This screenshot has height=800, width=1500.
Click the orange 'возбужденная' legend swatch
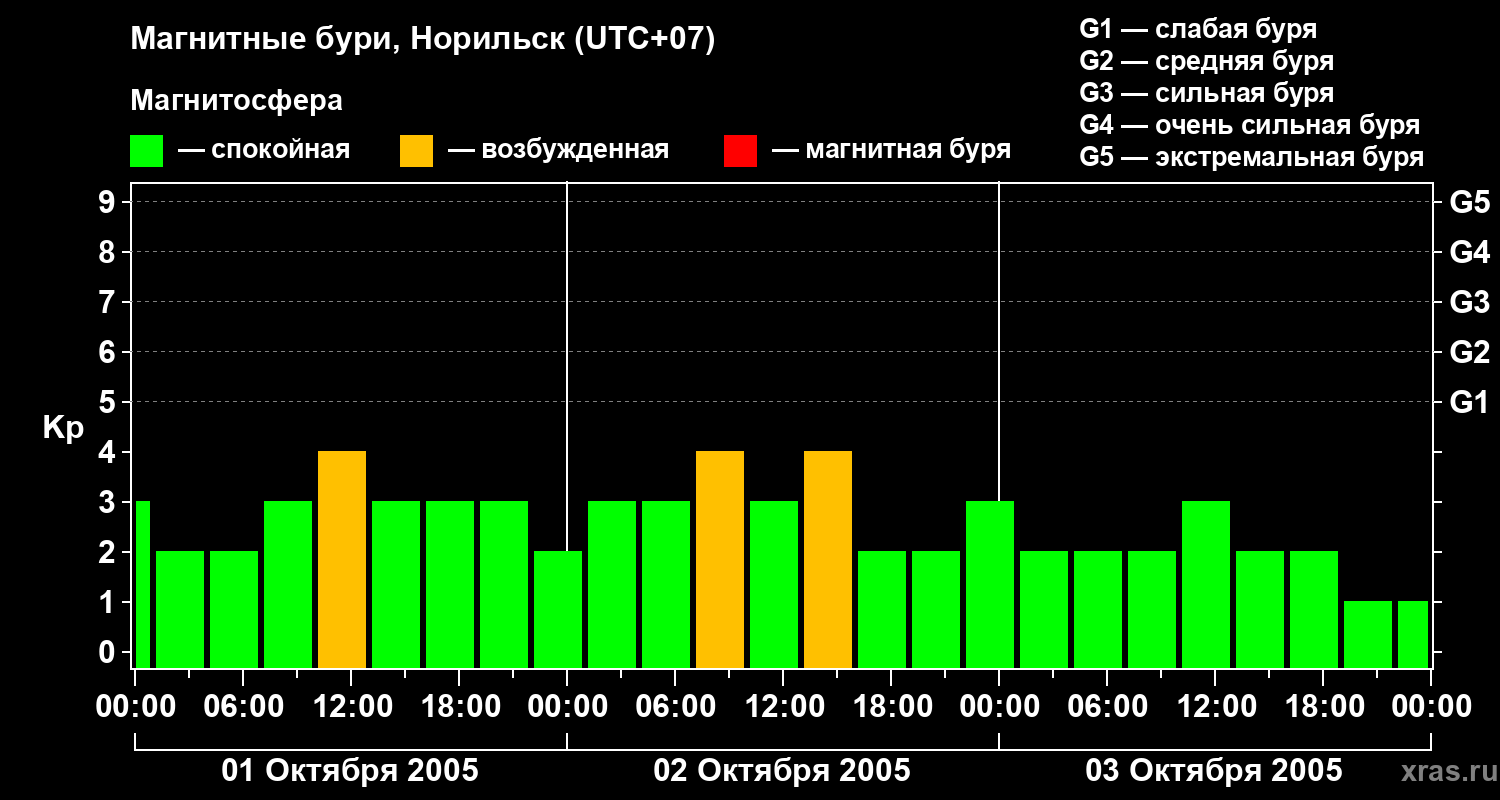click(416, 151)
